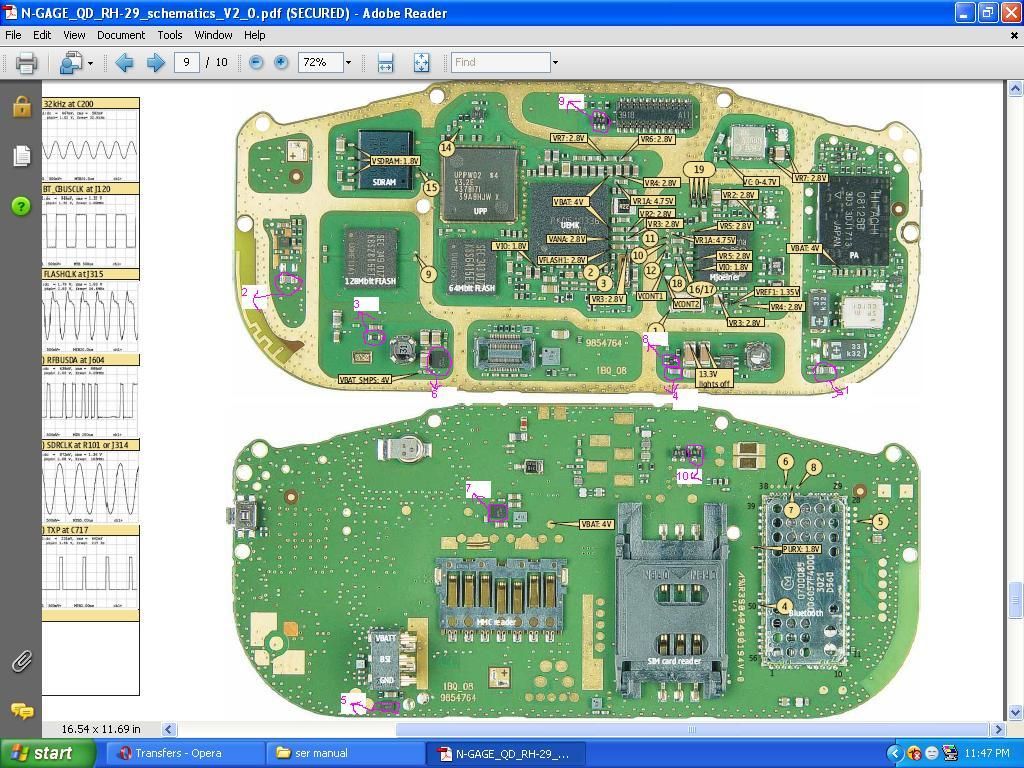
Task: Click the N-GAGE_QD_RH-29 taskbar button
Action: (504, 754)
